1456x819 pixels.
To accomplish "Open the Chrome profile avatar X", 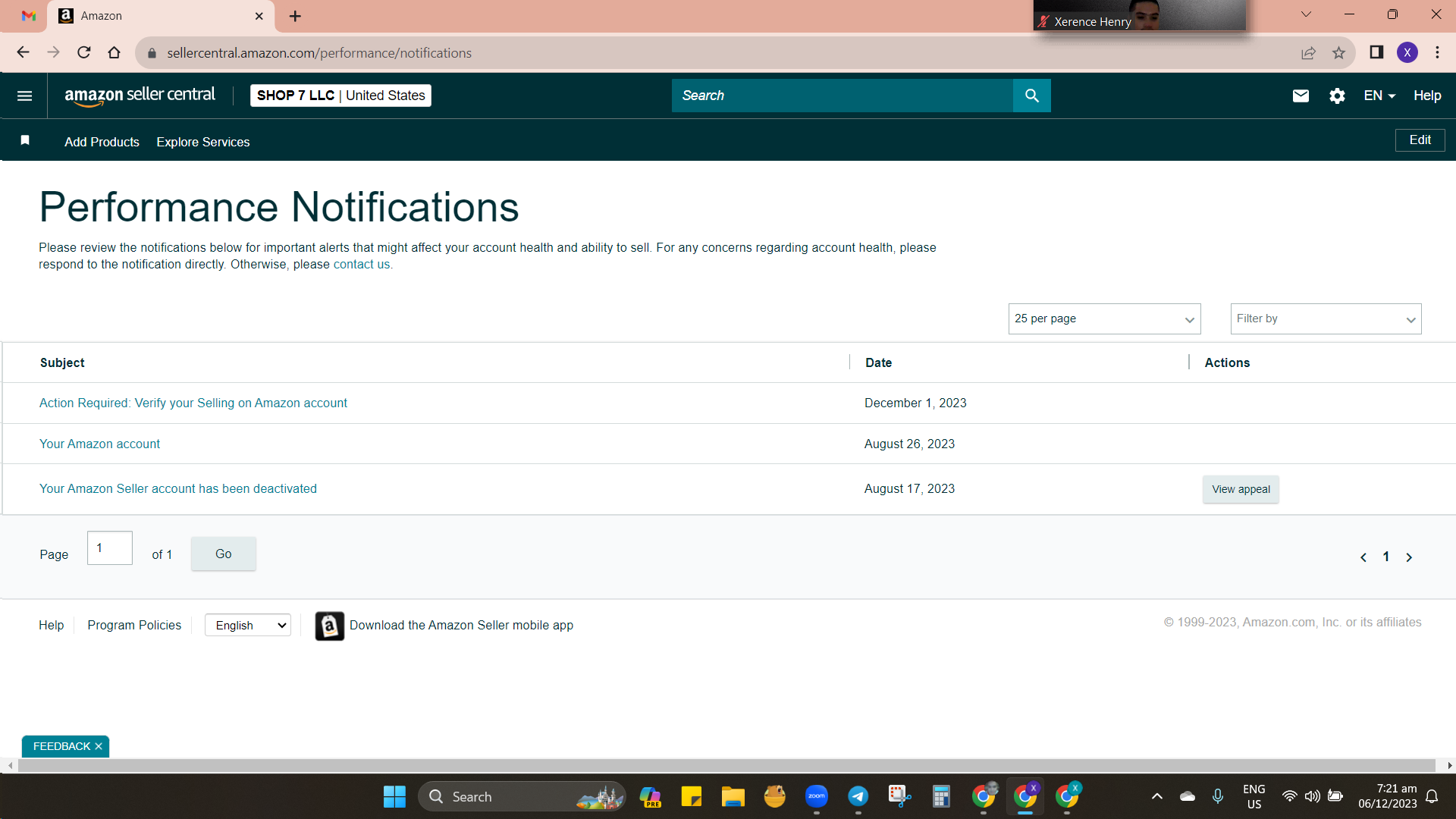I will pyautogui.click(x=1407, y=52).
